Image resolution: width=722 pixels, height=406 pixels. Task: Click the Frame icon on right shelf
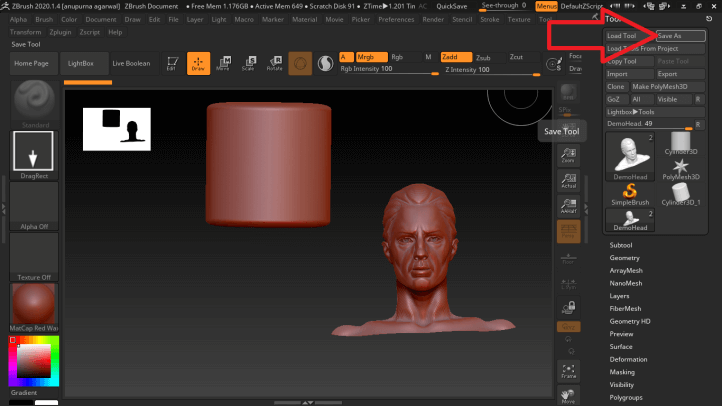tap(568, 370)
